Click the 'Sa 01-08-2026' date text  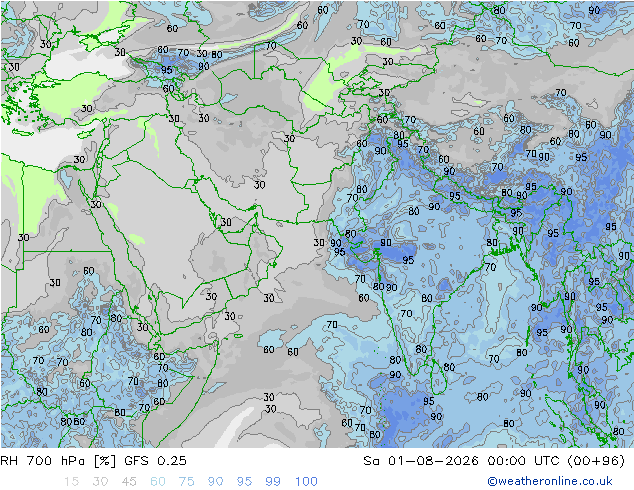(421, 460)
